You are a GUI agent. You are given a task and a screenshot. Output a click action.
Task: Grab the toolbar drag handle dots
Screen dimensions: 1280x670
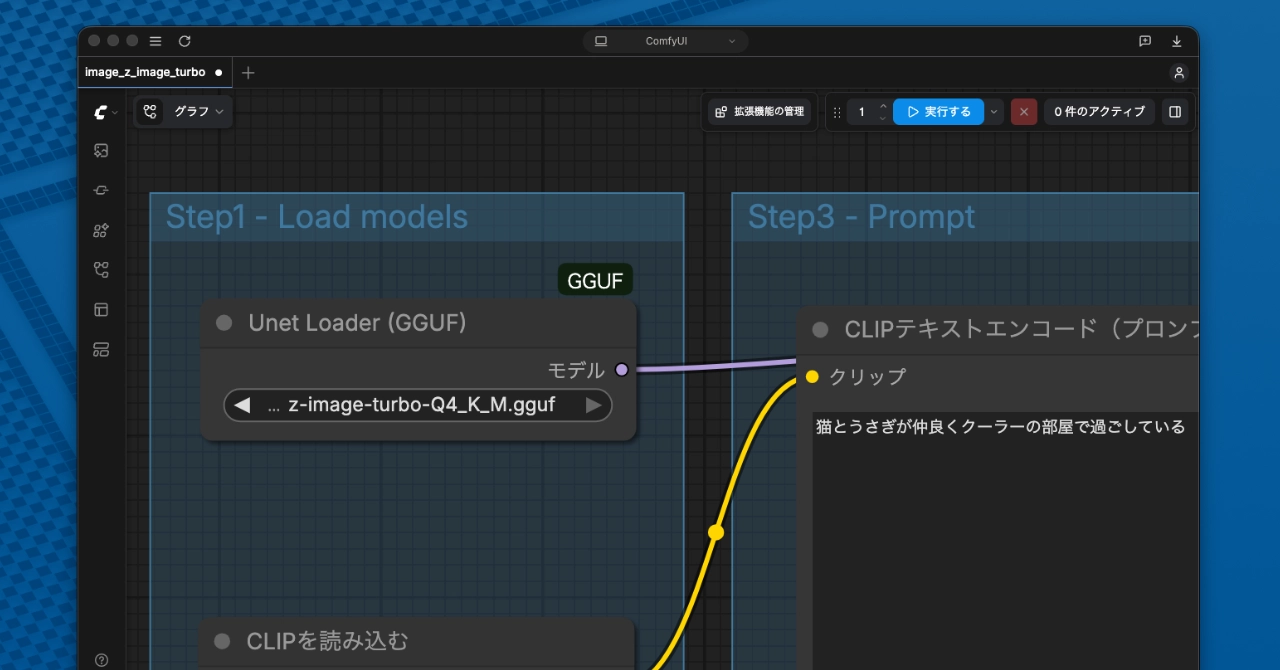point(837,112)
